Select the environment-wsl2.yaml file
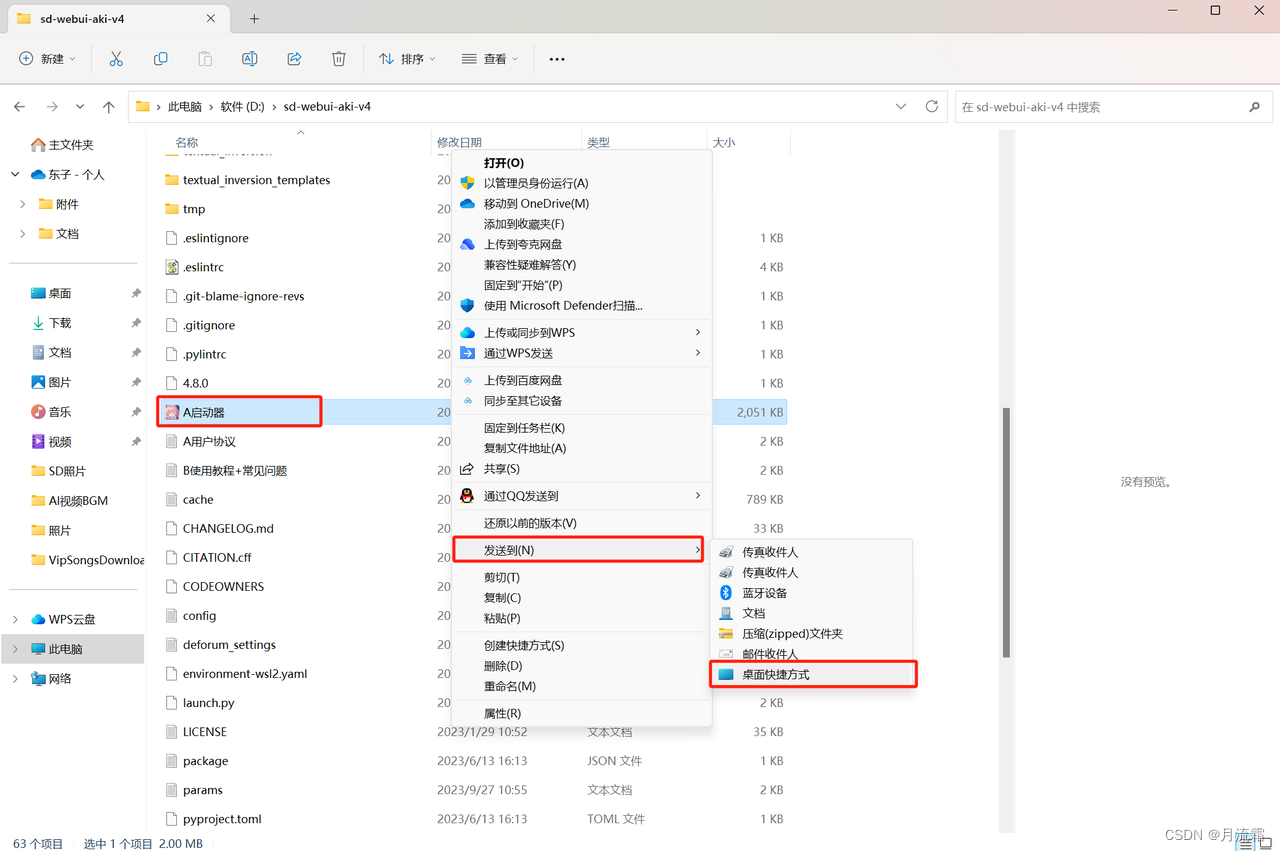Screen dimensions: 1280x851 [245, 674]
